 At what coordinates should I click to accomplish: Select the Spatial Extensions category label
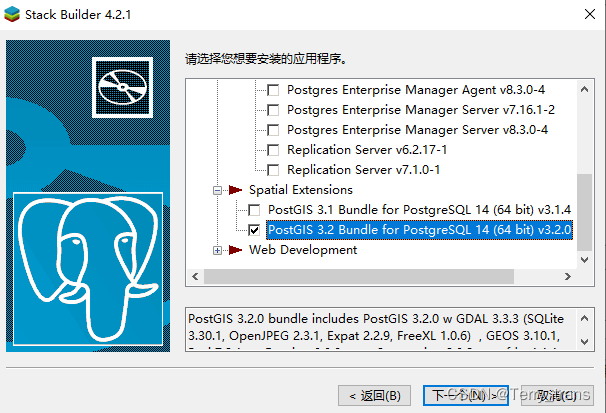click(301, 190)
